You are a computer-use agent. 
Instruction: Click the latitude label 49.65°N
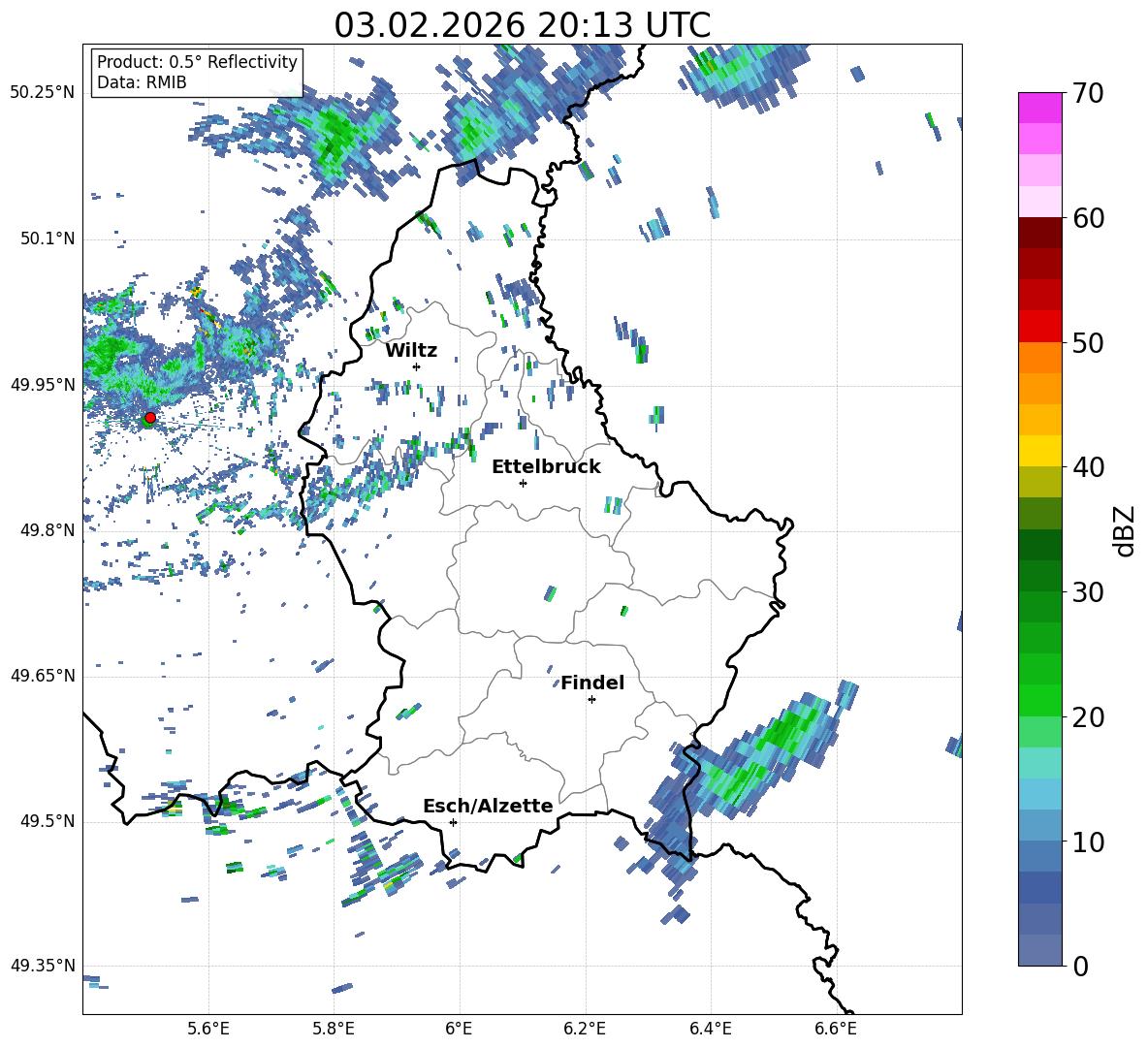click(42, 675)
